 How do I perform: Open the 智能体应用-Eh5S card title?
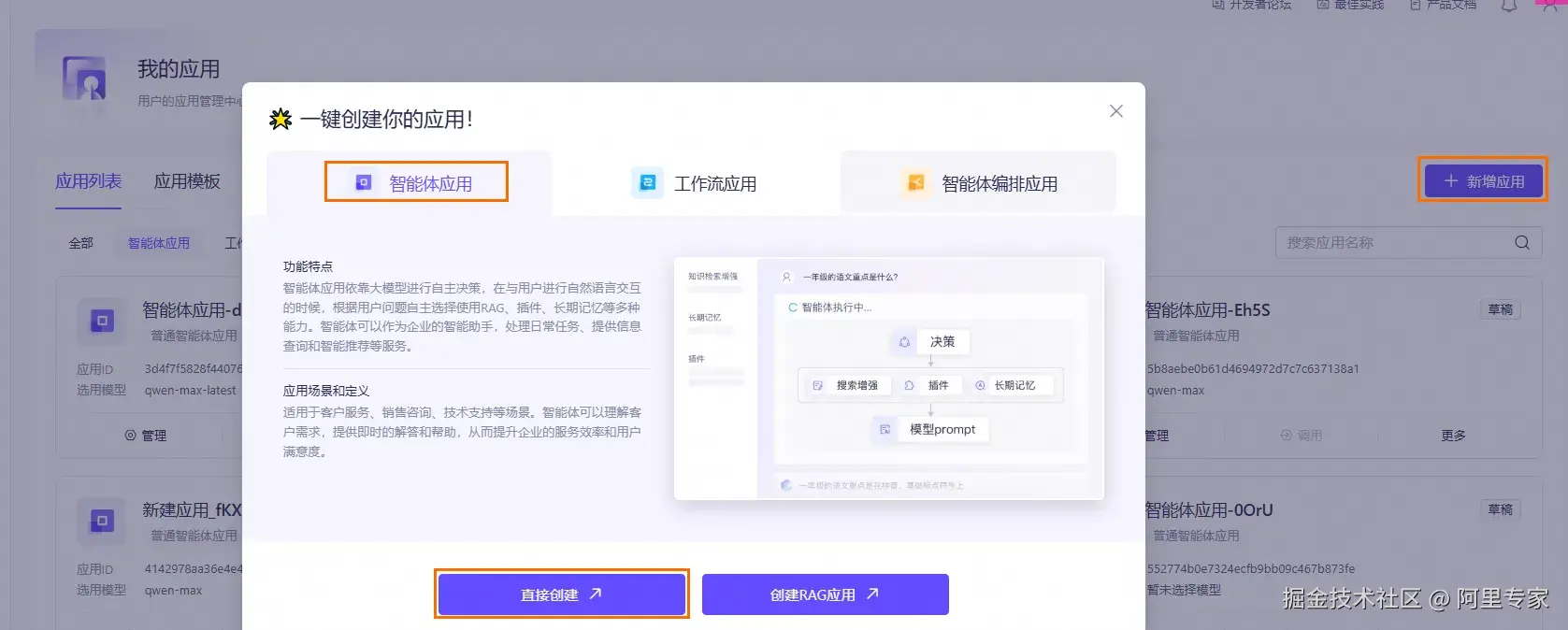(1207, 310)
